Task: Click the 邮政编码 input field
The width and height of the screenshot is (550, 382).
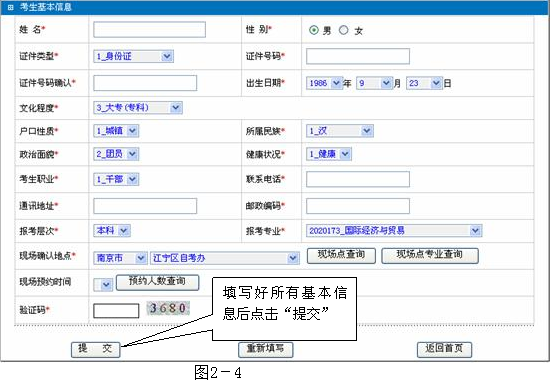Action: tap(358, 206)
